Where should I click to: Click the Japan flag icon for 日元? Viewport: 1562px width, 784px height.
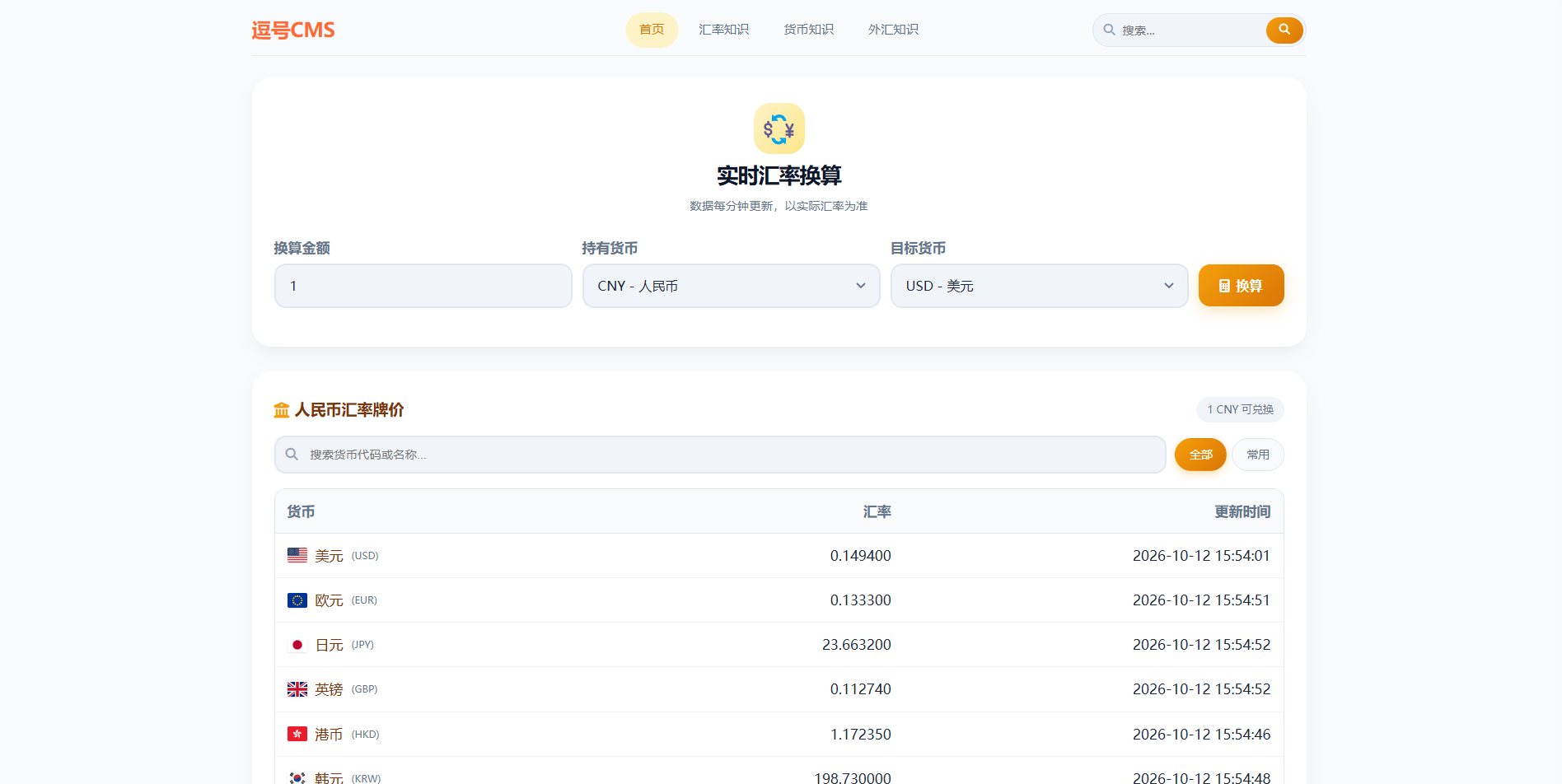pyautogui.click(x=297, y=645)
